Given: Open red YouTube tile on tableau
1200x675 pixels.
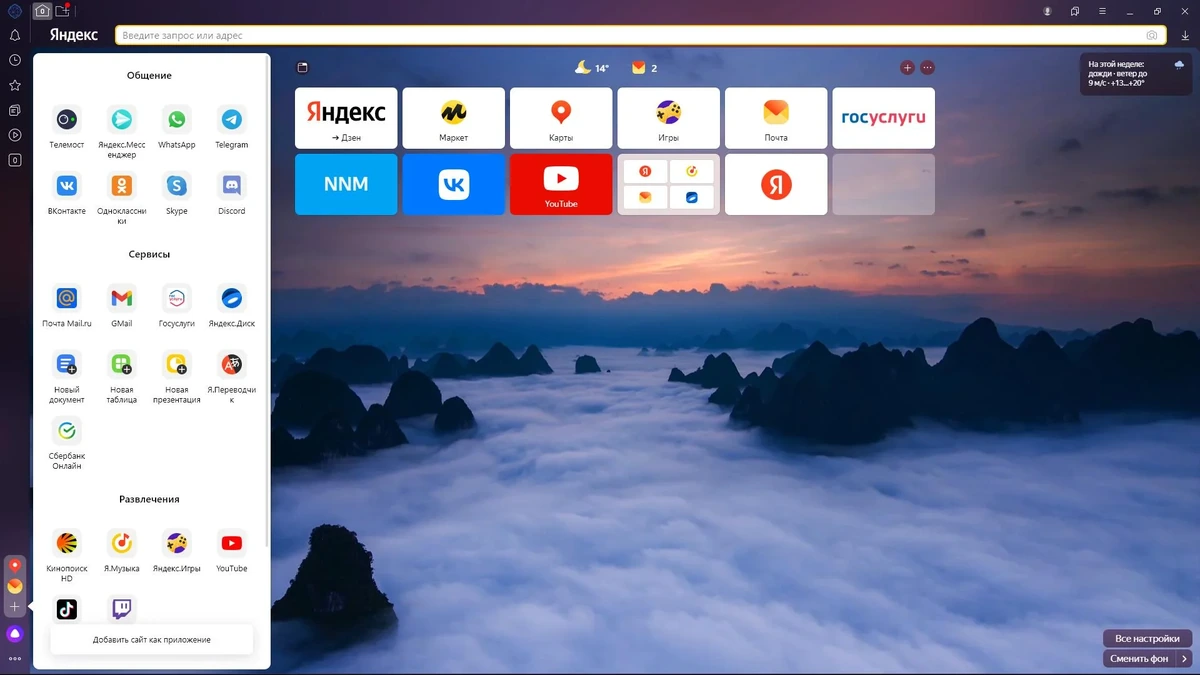Looking at the screenshot, I should 561,184.
